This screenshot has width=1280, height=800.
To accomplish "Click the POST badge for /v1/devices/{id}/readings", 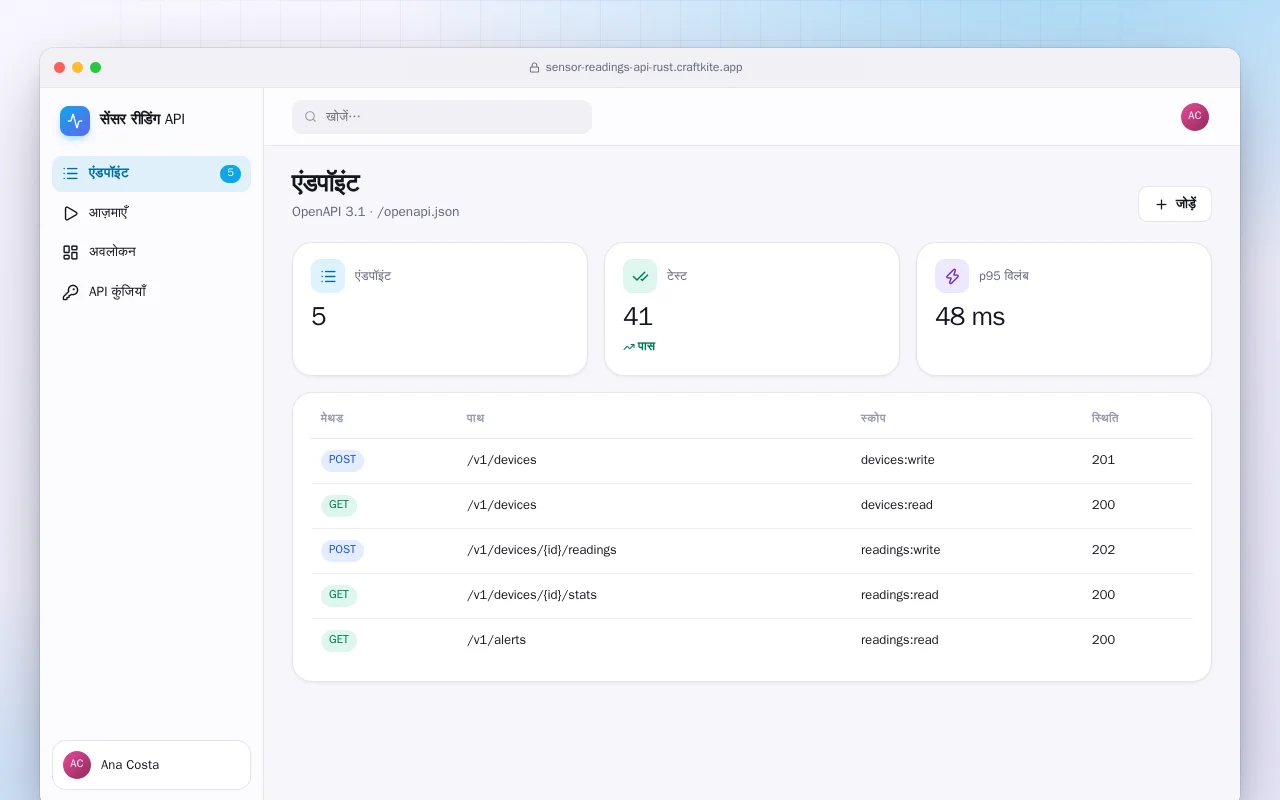I will tap(342, 551).
